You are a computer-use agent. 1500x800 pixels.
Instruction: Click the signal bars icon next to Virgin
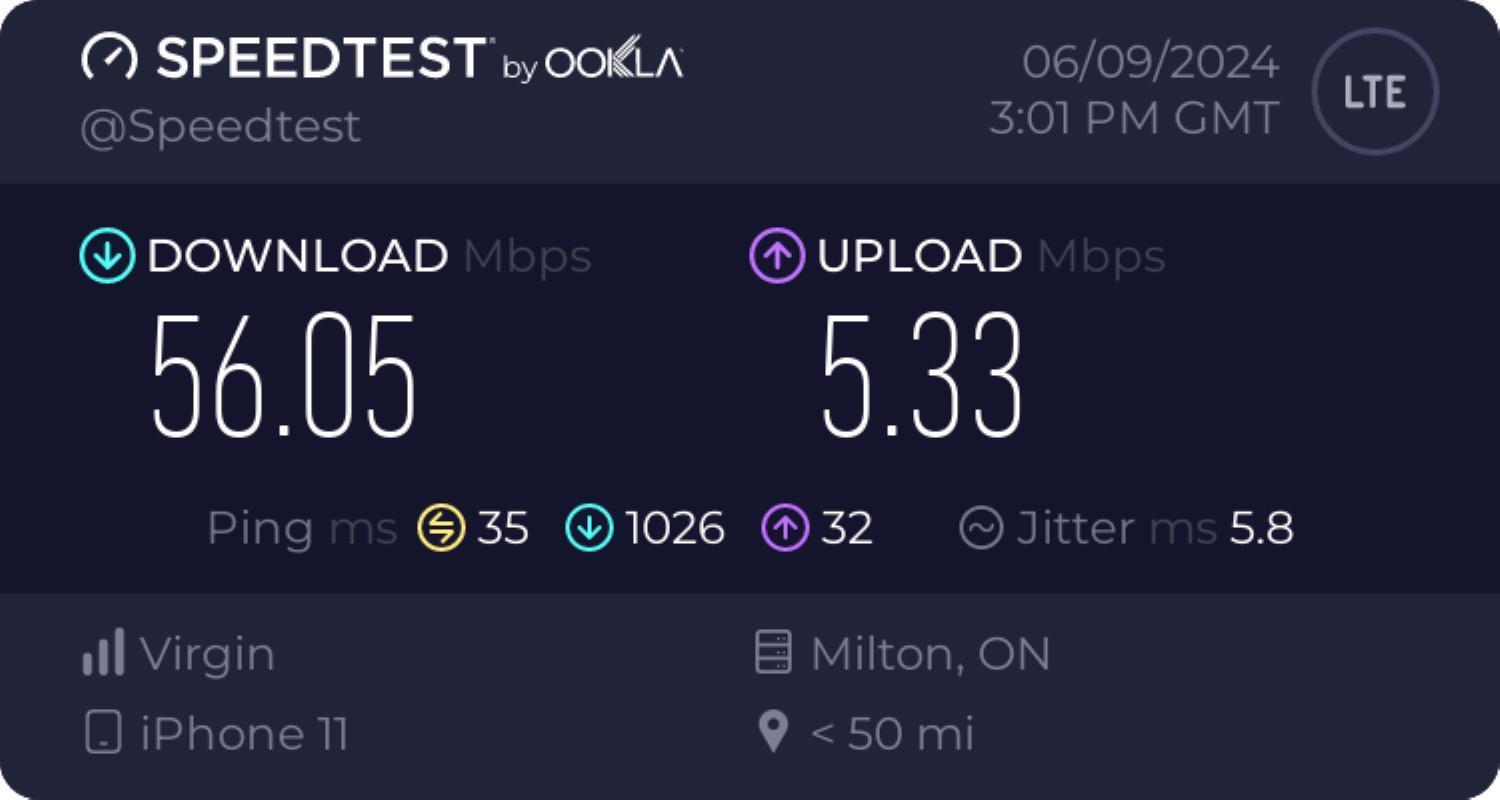click(103, 652)
